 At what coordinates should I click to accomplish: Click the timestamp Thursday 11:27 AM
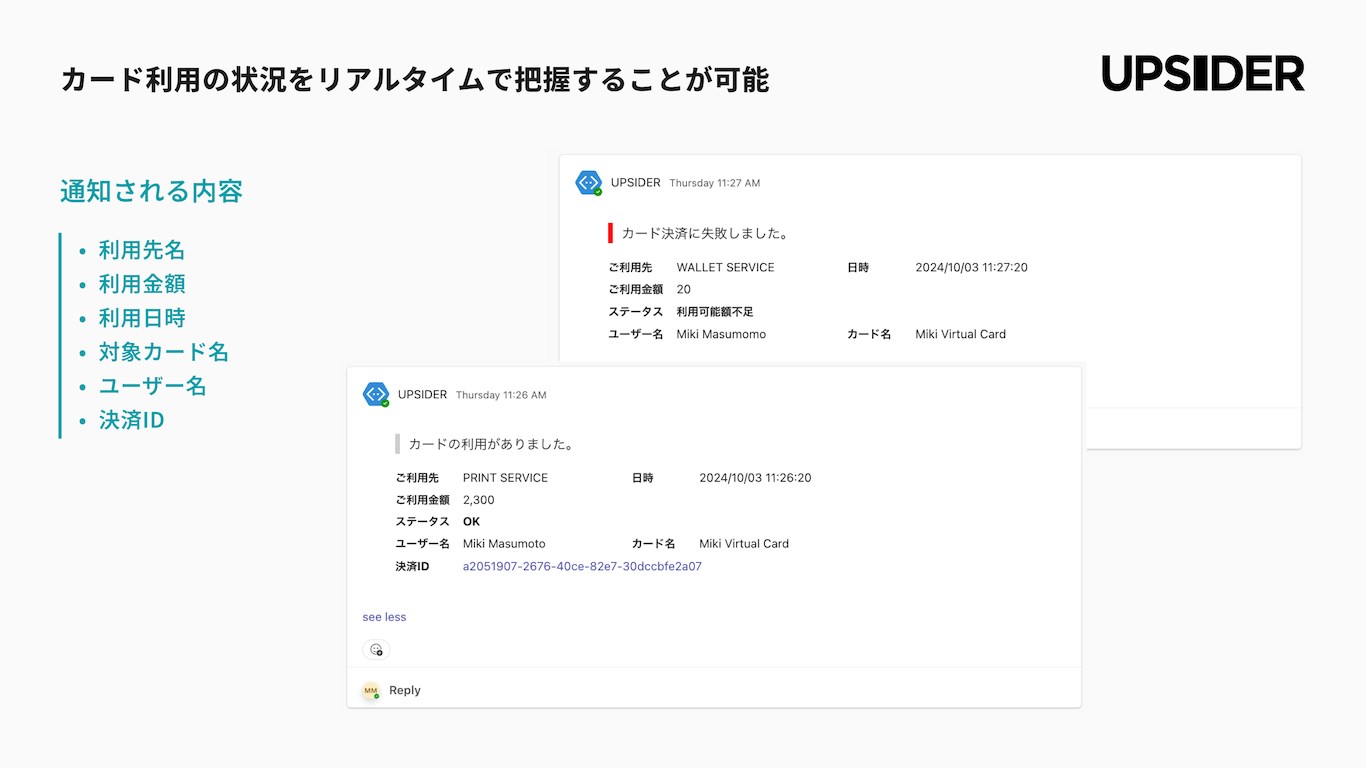(x=715, y=184)
